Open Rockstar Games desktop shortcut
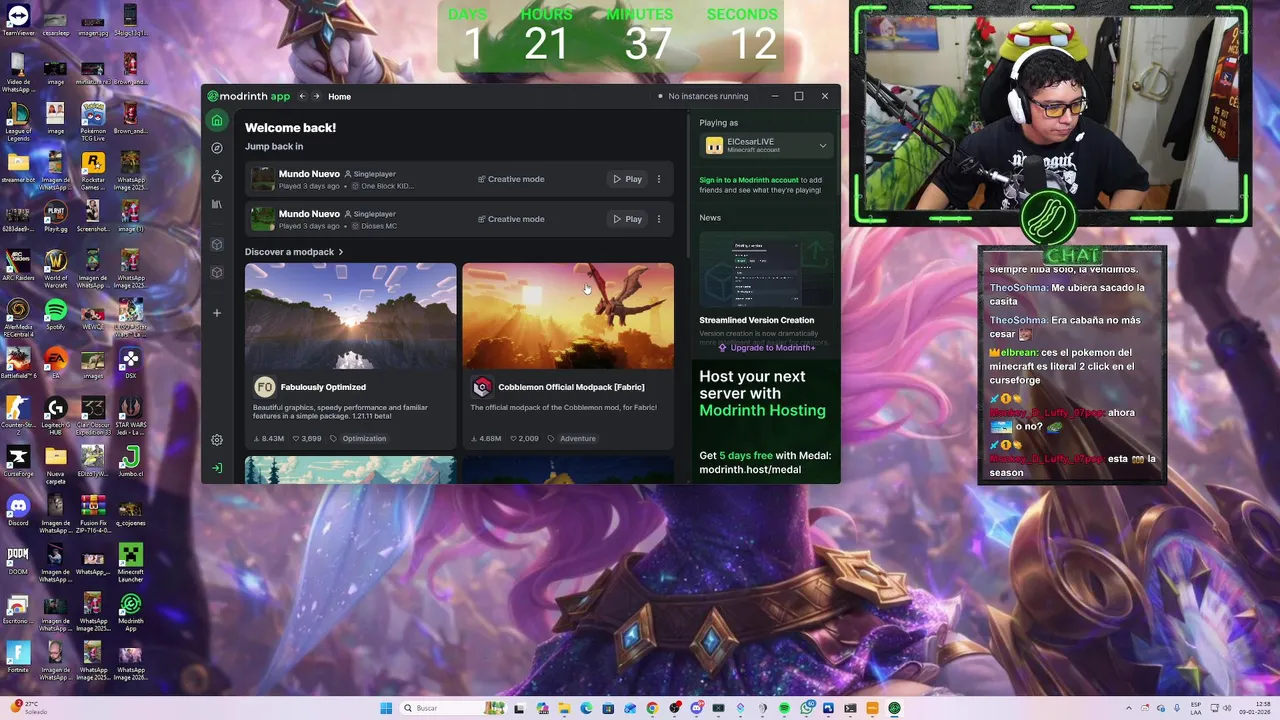 point(92,169)
